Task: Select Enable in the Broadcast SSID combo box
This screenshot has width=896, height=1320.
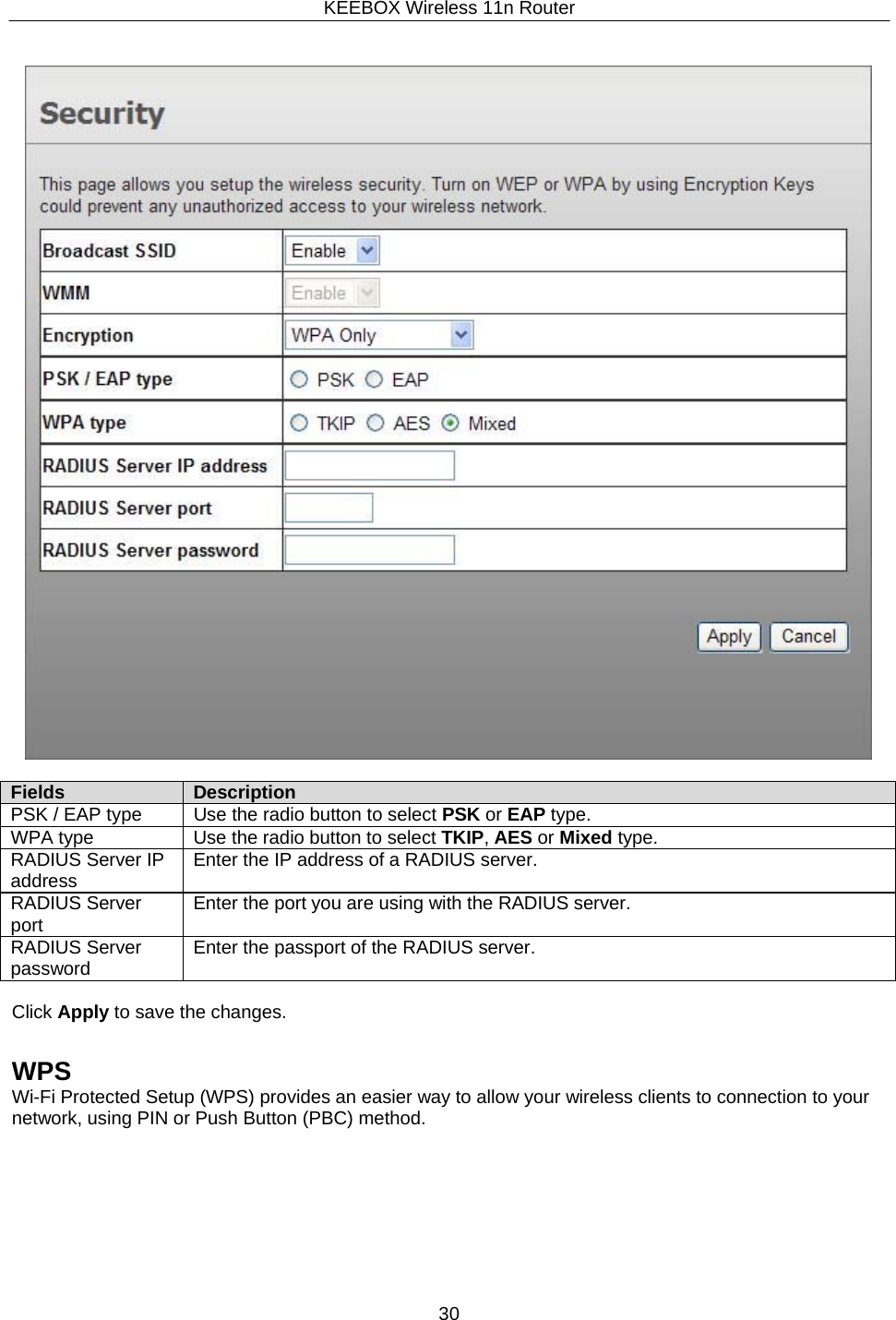Action: (321, 249)
